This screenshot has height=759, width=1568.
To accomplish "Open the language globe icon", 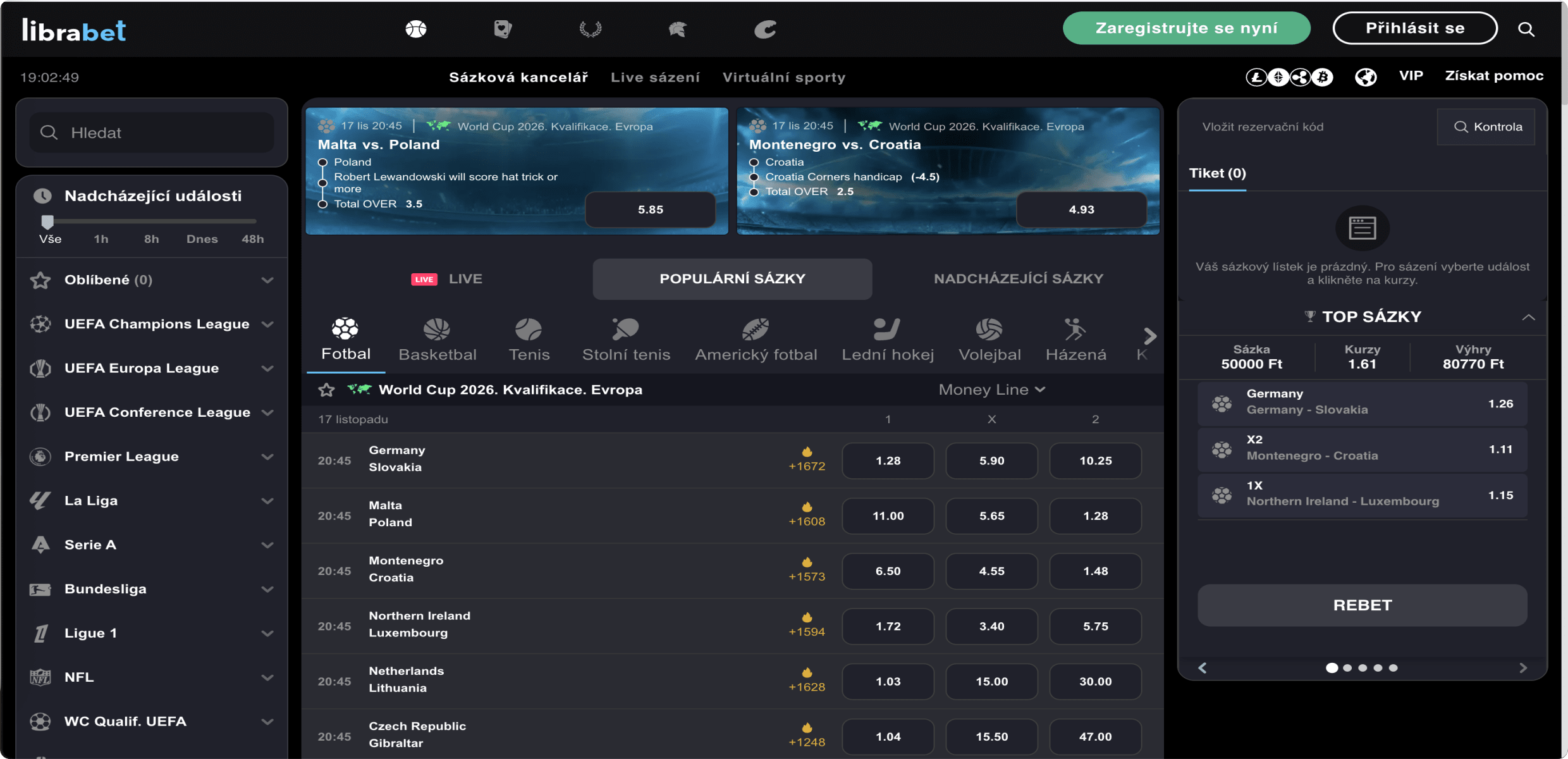I will [1366, 77].
